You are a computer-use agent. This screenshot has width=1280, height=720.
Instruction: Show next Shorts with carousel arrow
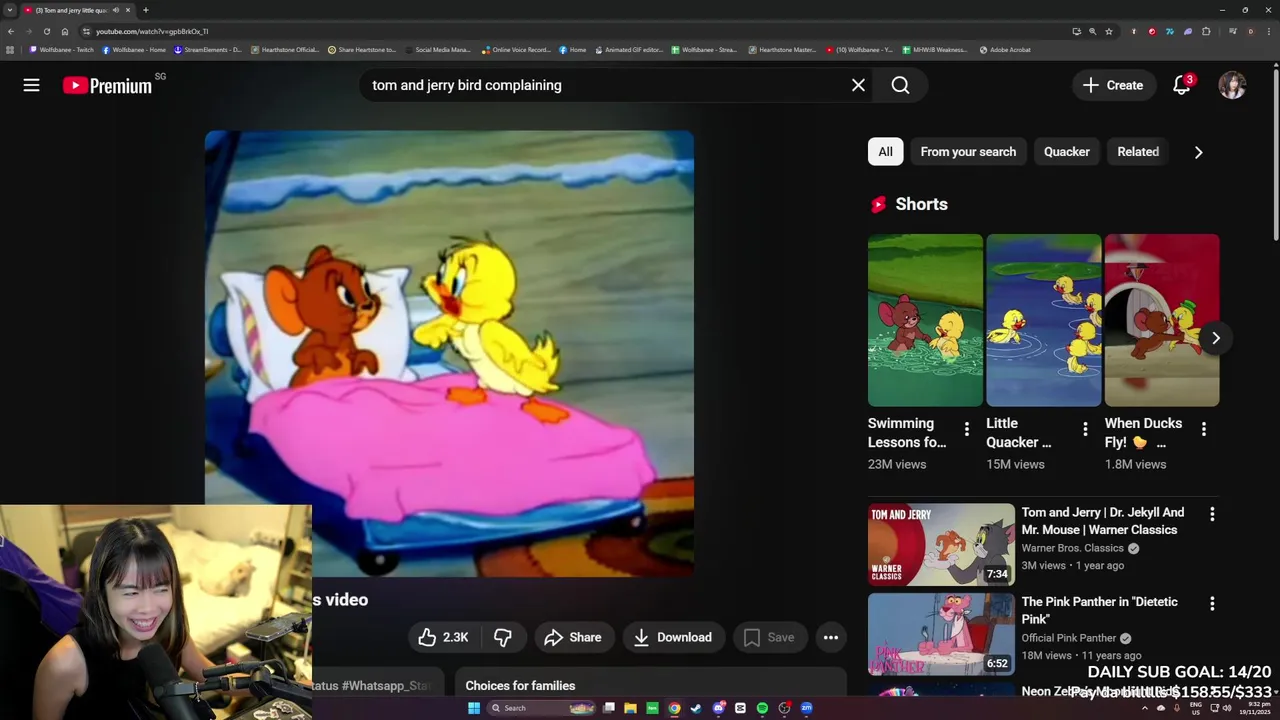[1215, 338]
